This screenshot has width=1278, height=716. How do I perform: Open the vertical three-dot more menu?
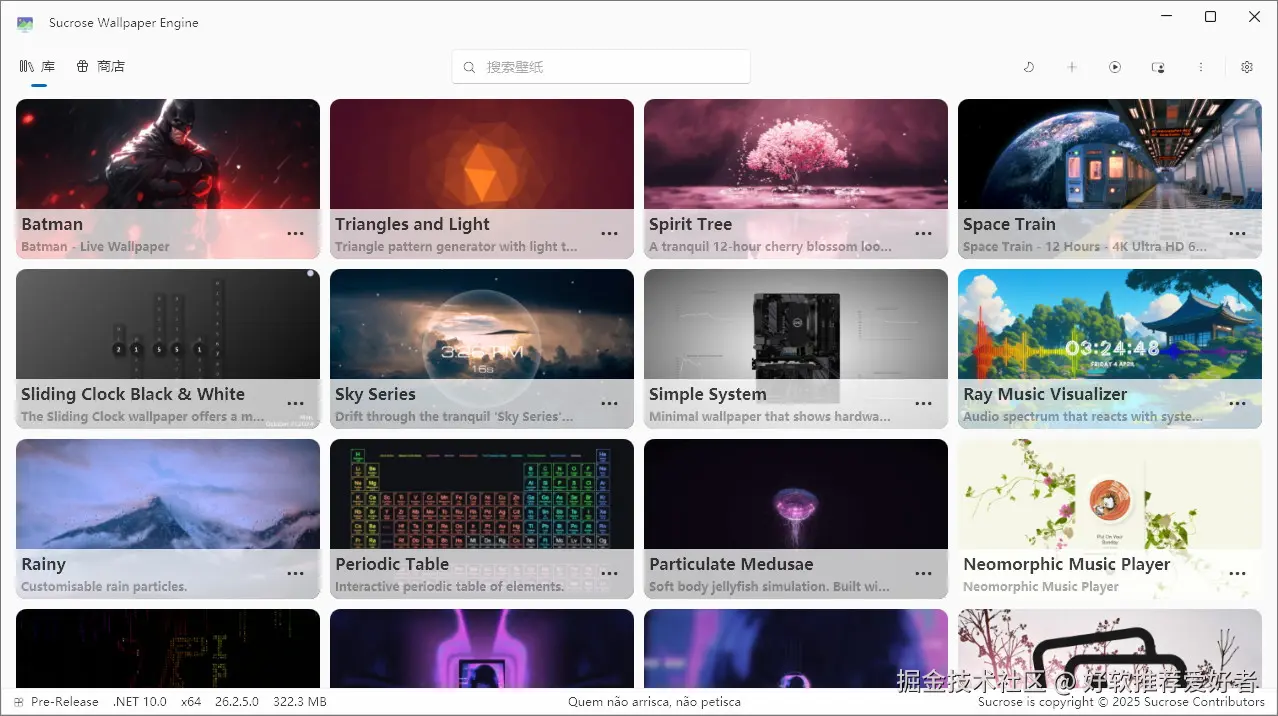coord(1201,67)
